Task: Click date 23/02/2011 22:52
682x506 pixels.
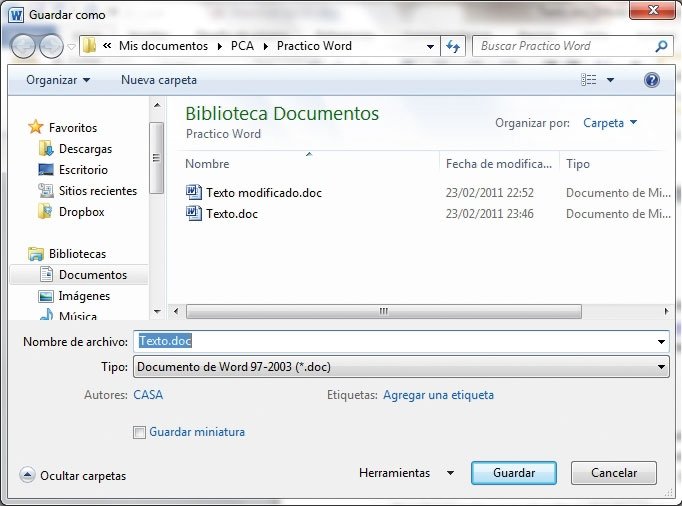Action: (489, 192)
